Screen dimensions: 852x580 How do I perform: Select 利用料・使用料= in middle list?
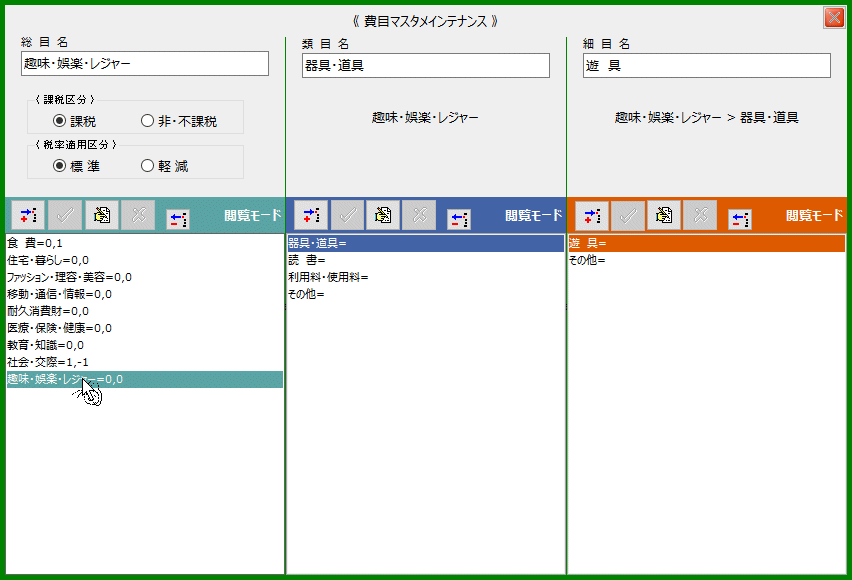426,277
